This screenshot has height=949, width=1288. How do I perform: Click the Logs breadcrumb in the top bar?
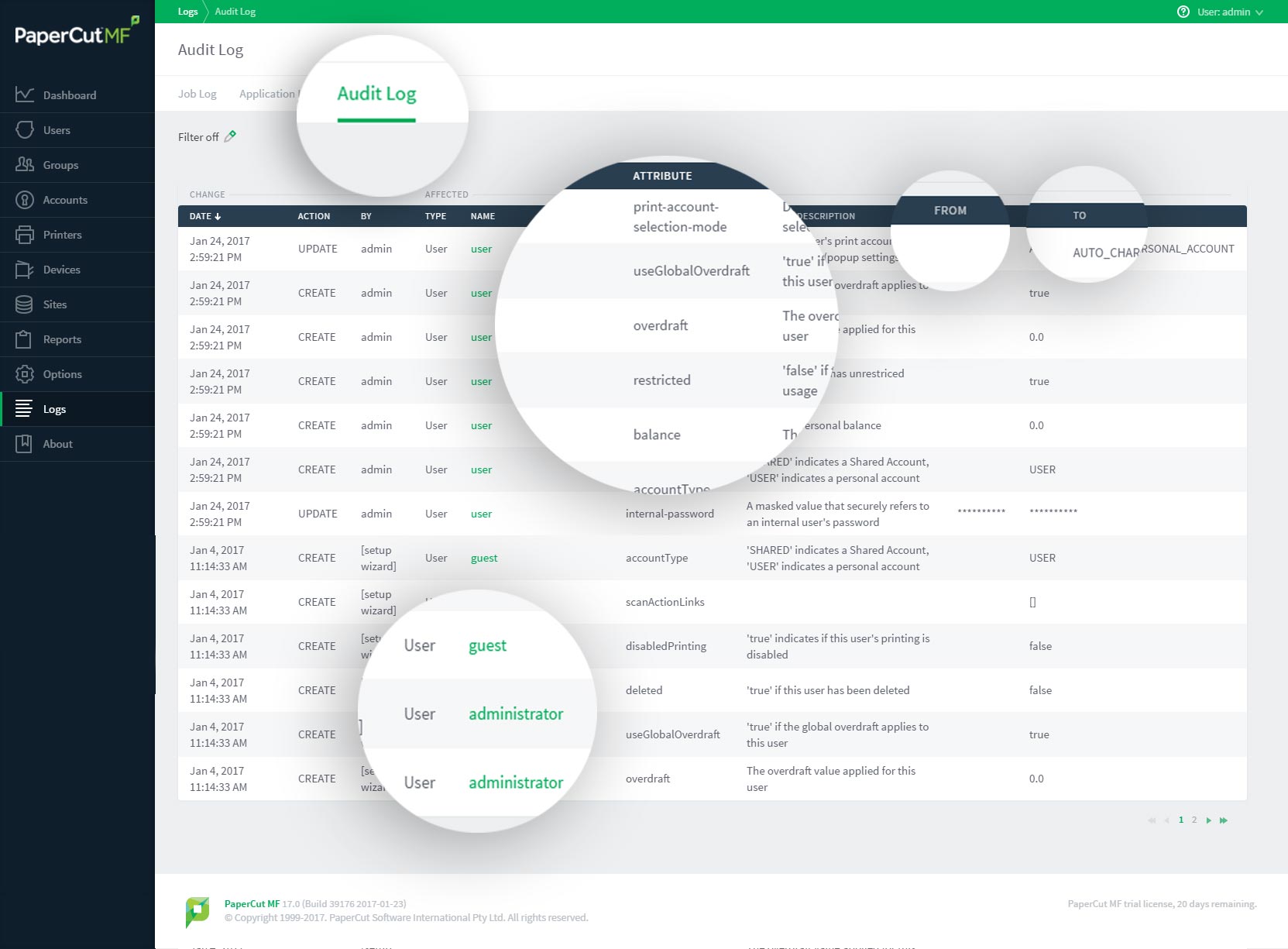[x=188, y=12]
